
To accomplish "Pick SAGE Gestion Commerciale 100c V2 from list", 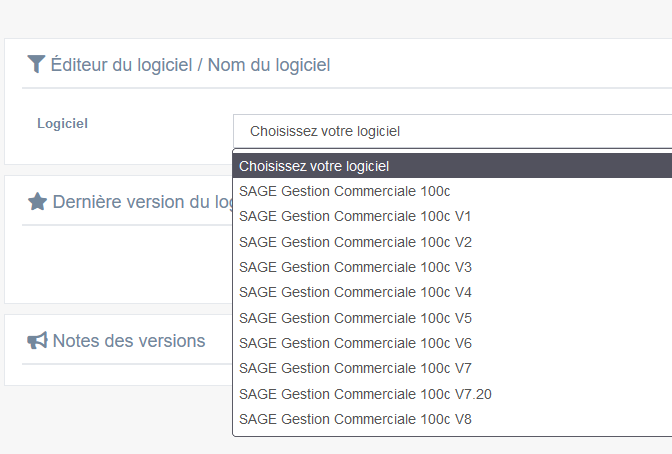I will tap(355, 242).
